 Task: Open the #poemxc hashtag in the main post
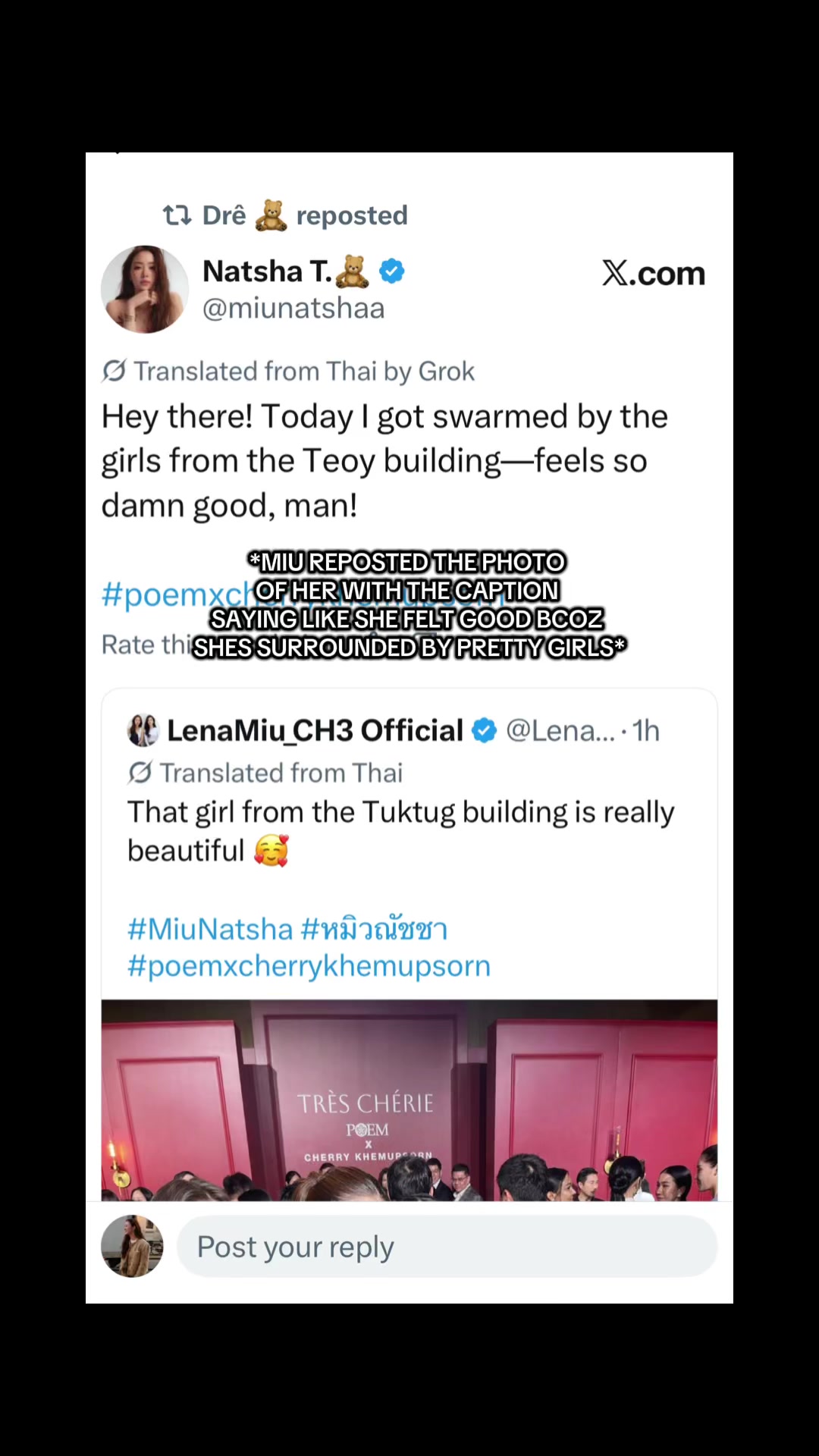(177, 595)
